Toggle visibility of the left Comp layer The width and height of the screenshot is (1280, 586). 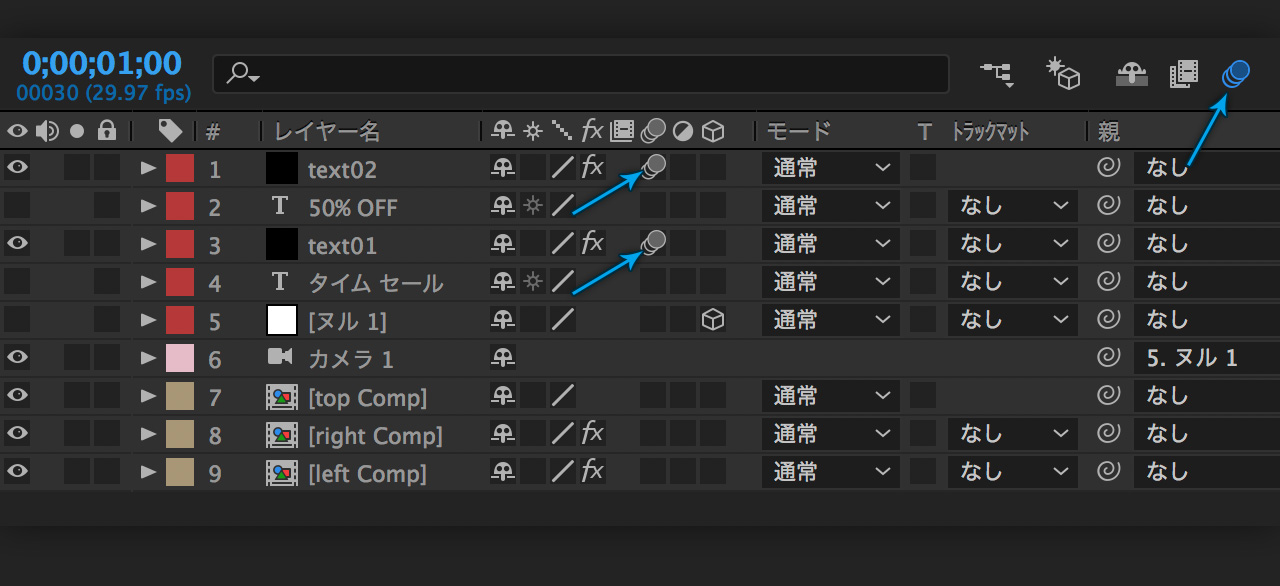tap(17, 472)
